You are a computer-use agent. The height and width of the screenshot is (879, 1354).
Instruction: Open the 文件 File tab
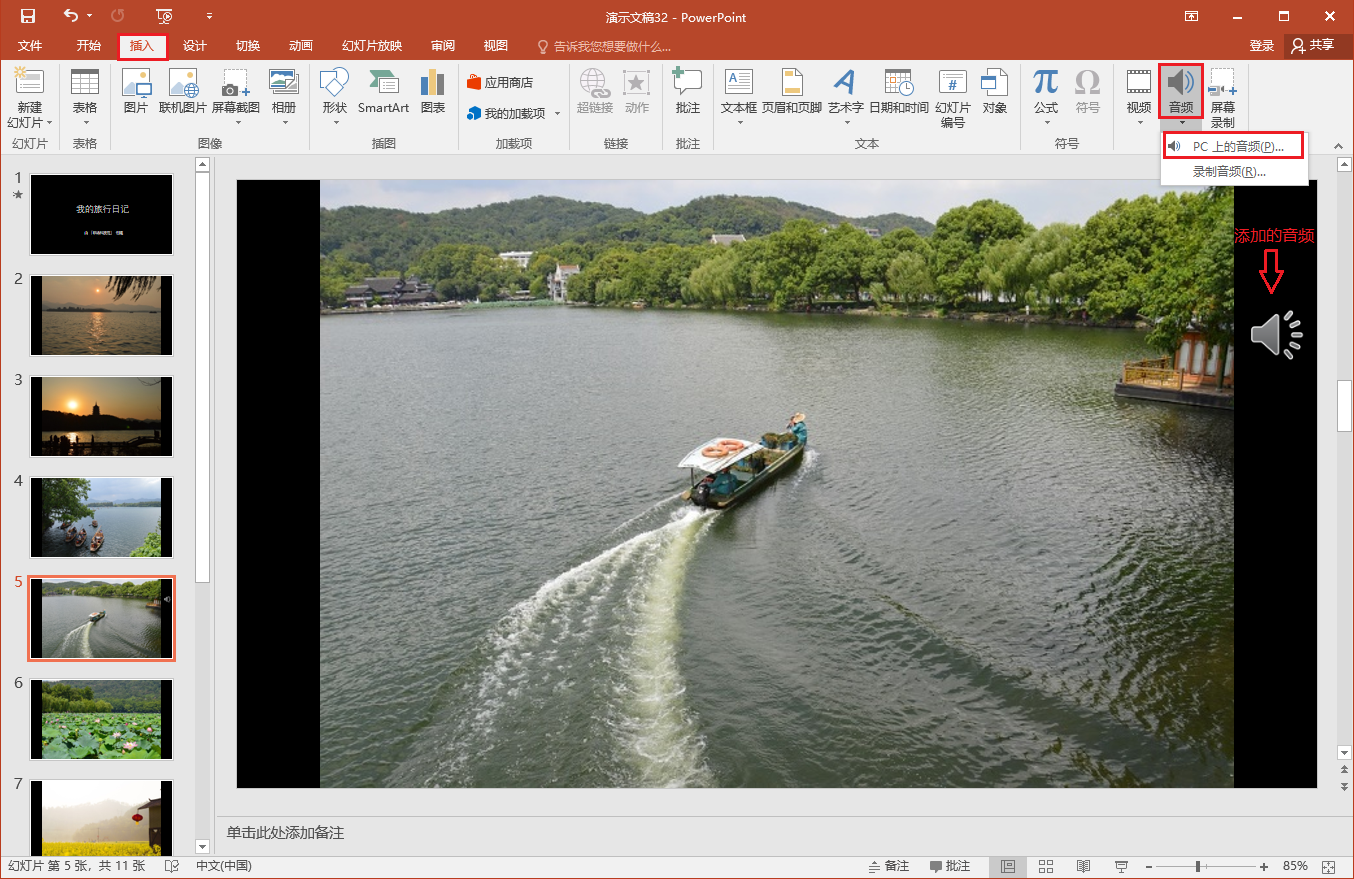pyautogui.click(x=30, y=46)
